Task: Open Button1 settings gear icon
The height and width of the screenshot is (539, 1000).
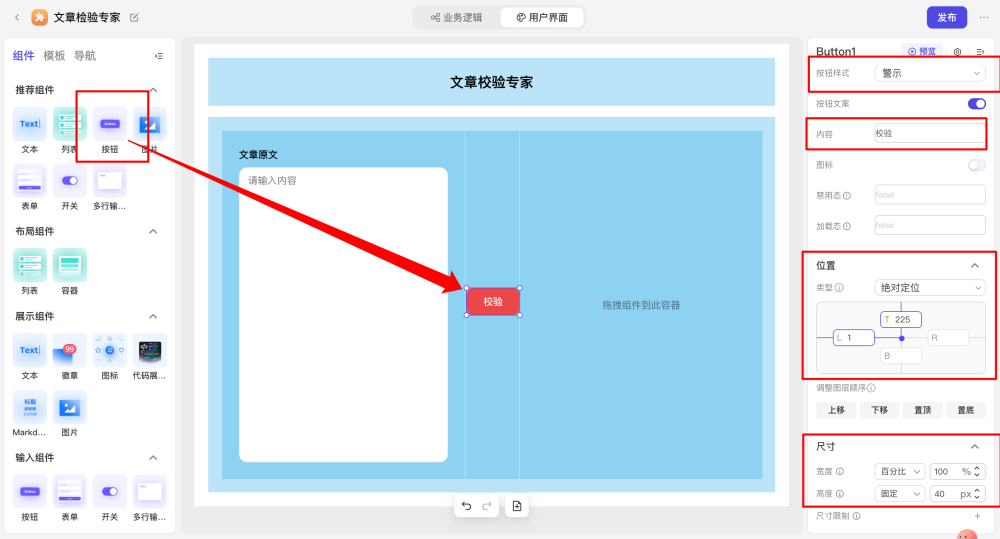Action: point(957,52)
